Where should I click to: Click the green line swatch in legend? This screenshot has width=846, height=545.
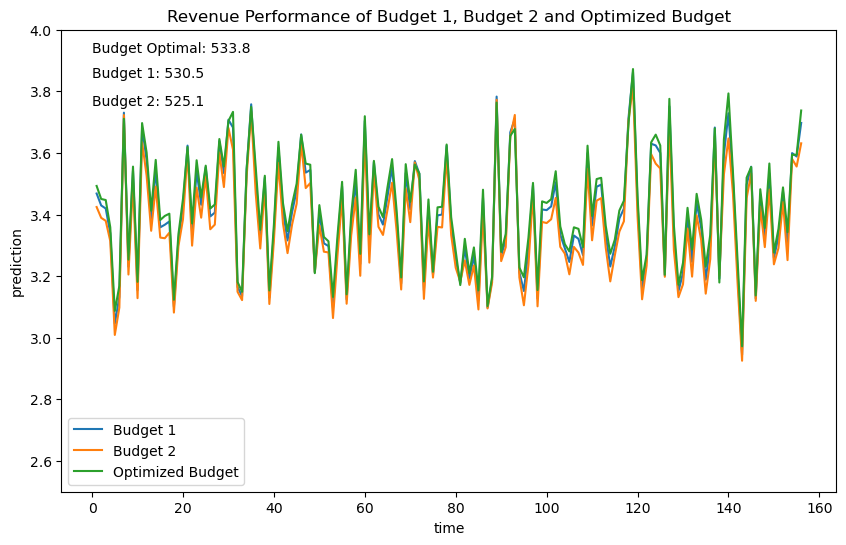(90, 472)
